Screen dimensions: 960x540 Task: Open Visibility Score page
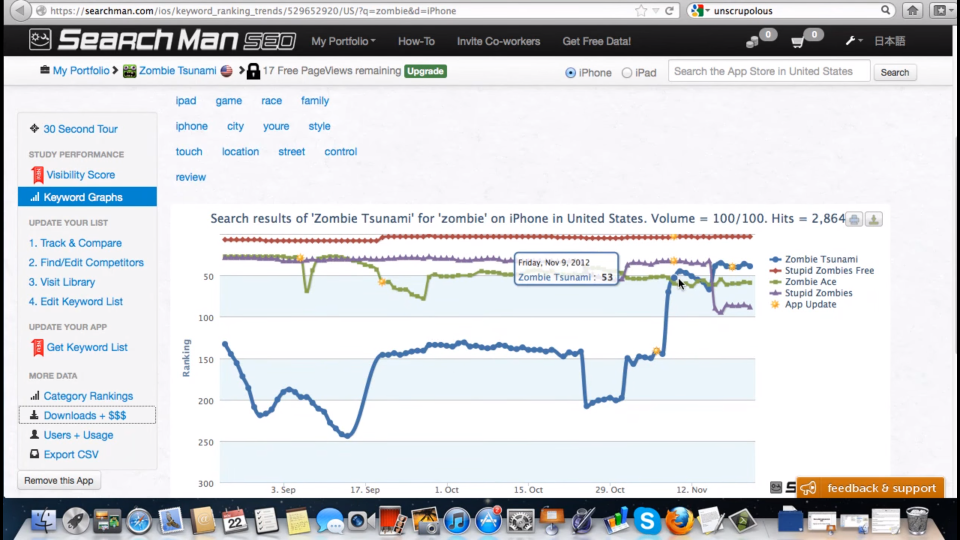(x=80, y=175)
